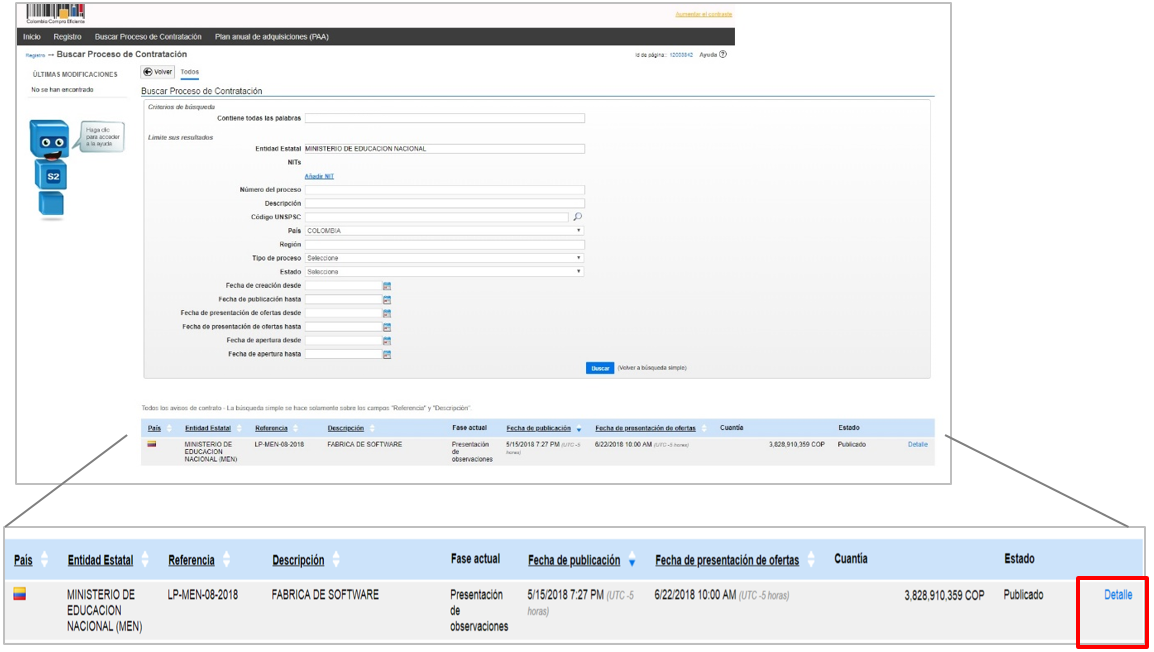Viewport: 1154px width, 652px height.
Task: Click the País sort arrows in the magnified header
Action: coord(44,559)
